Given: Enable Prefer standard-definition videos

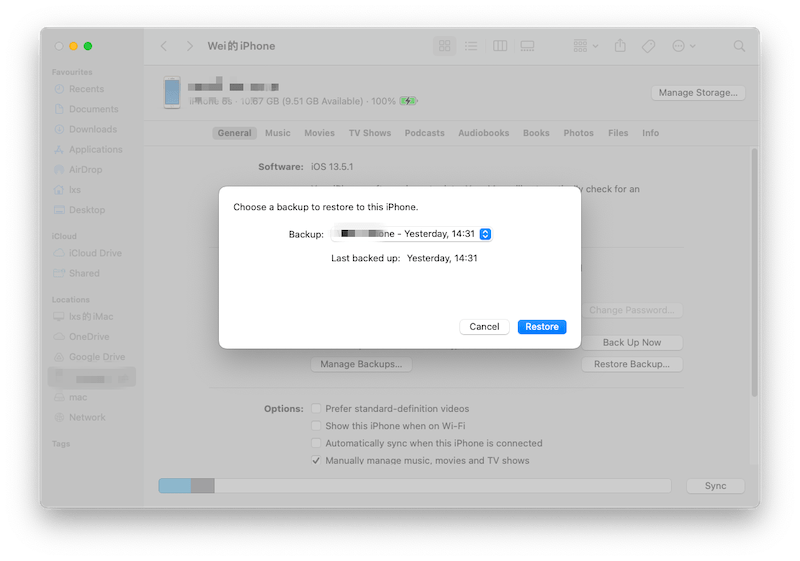Looking at the screenshot, I should click(316, 409).
